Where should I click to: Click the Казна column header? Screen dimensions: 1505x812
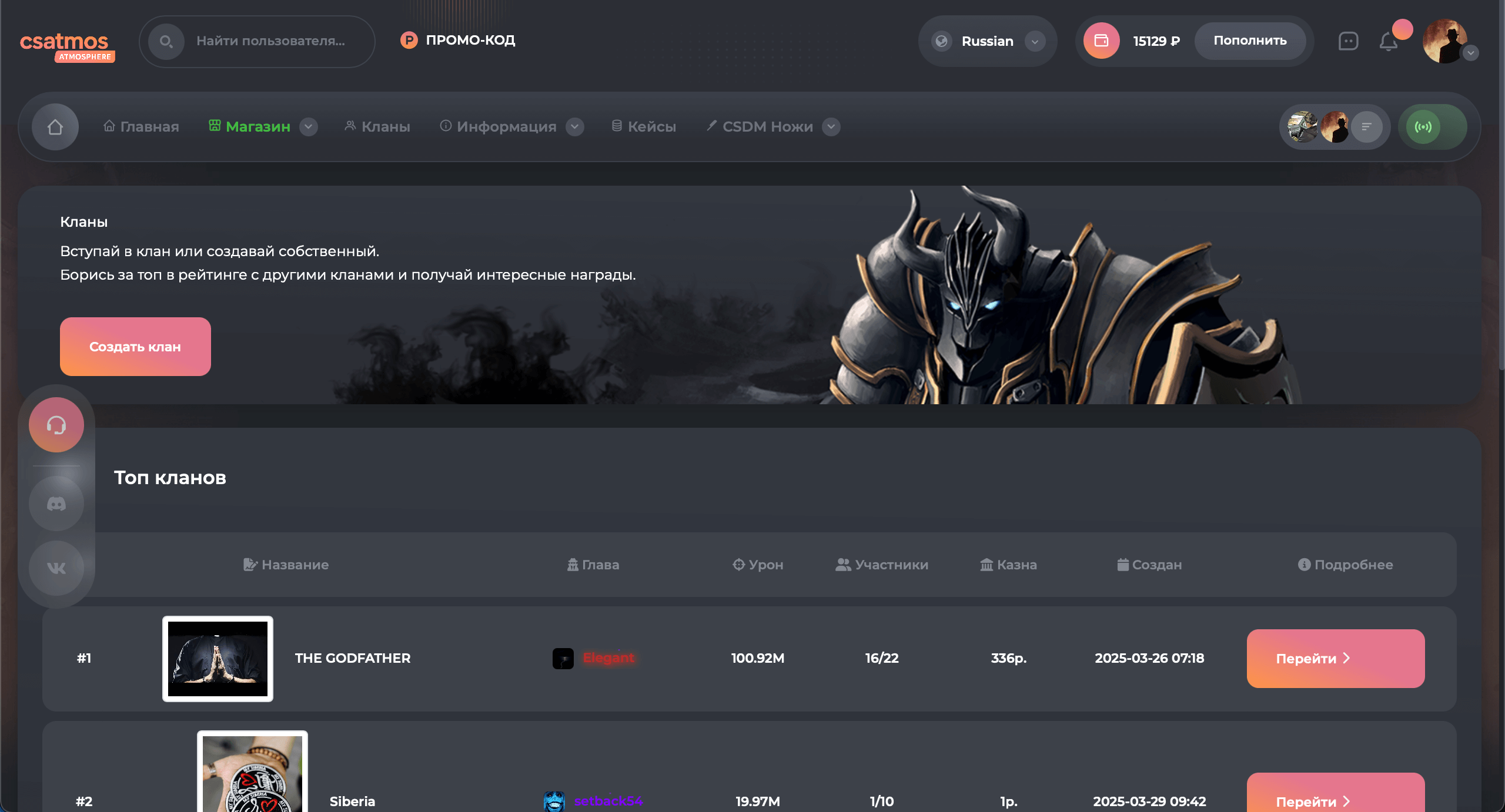click(x=1008, y=565)
